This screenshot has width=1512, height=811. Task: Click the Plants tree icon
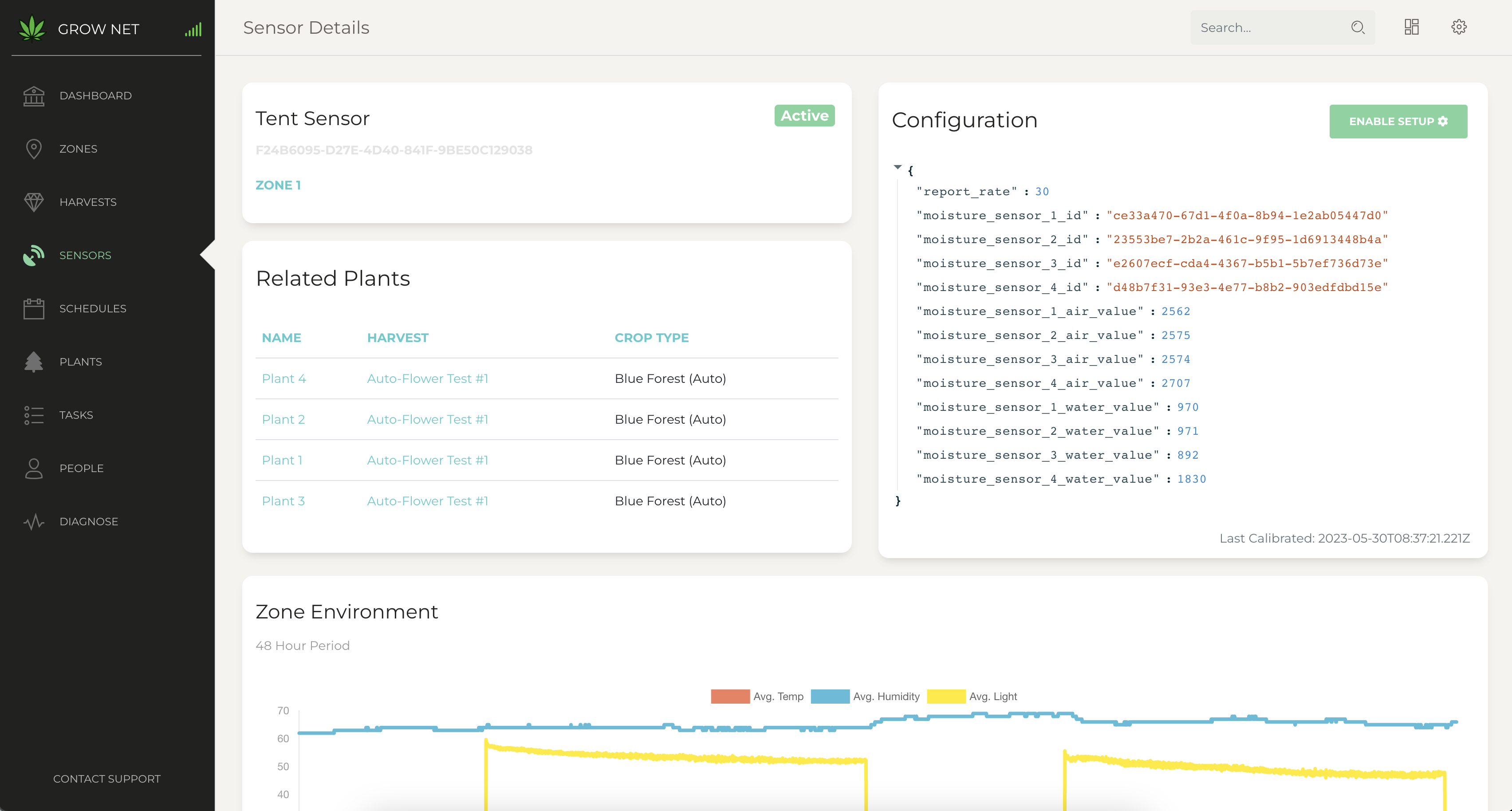coord(33,362)
